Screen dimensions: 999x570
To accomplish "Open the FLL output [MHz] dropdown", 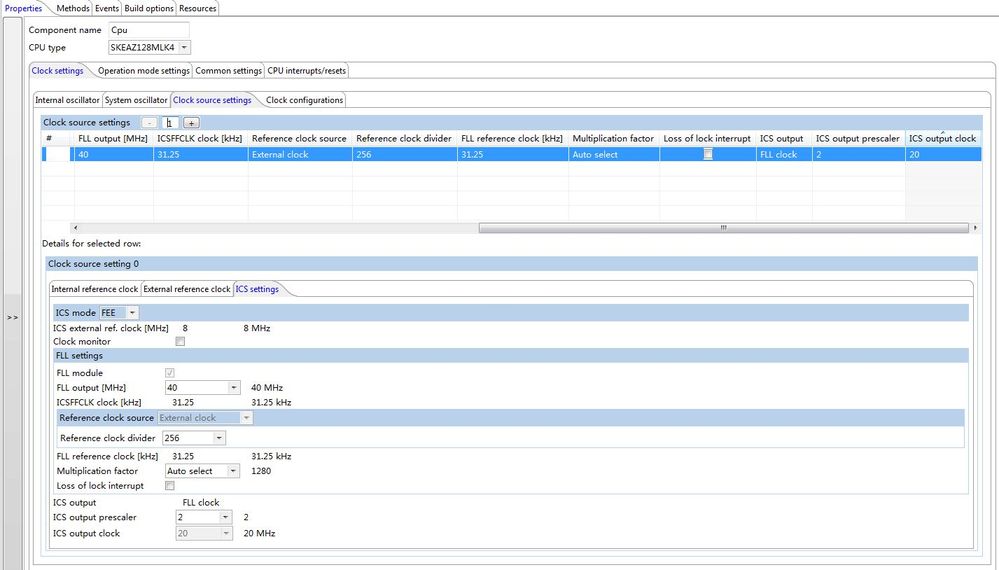I will pos(234,387).
